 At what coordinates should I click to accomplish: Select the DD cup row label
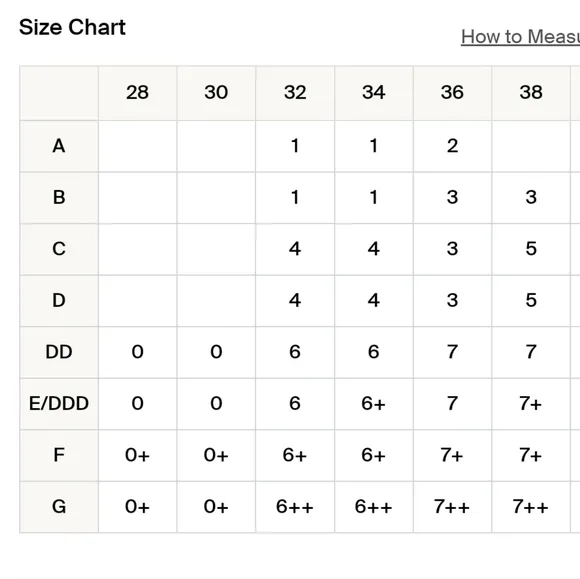[x=59, y=352]
